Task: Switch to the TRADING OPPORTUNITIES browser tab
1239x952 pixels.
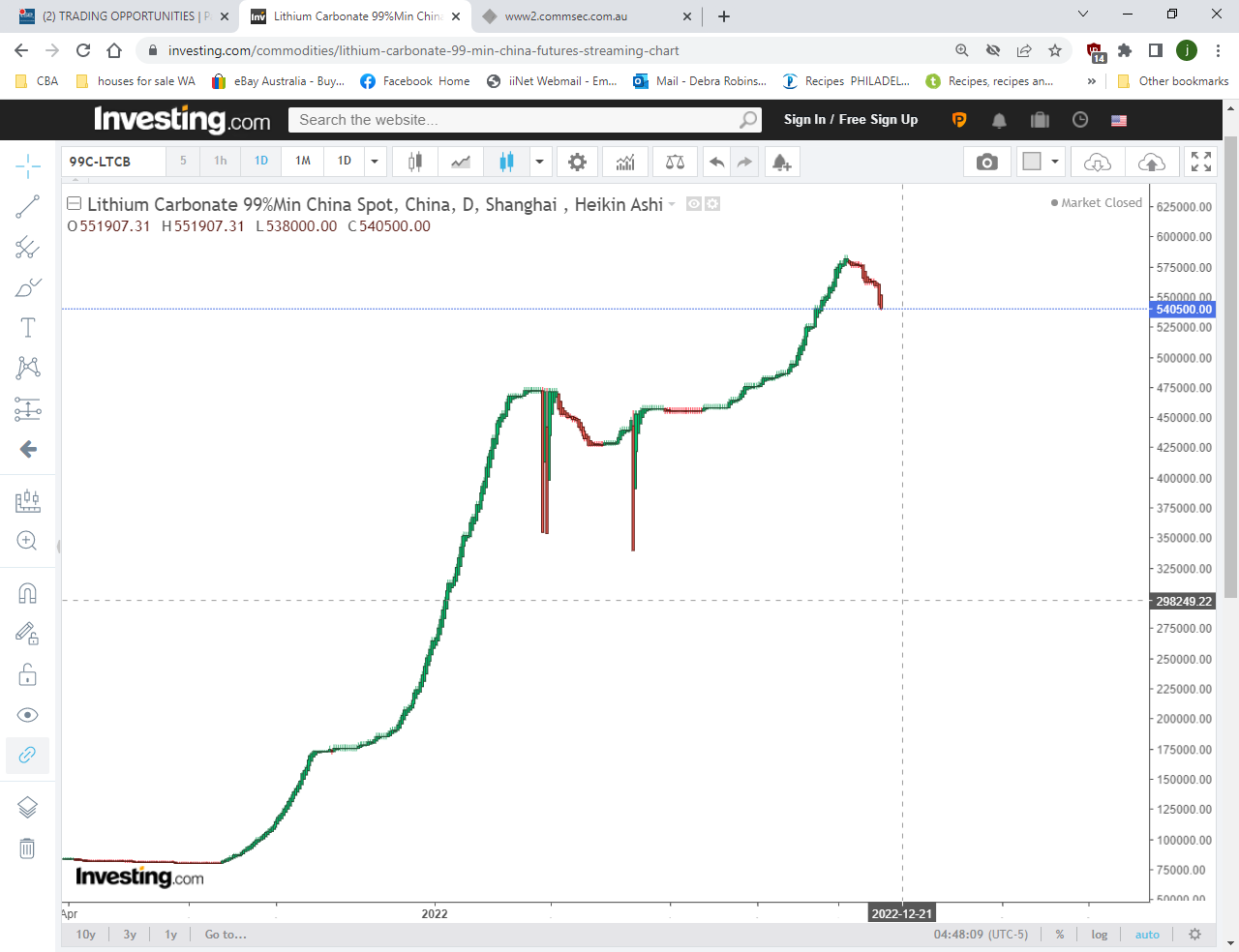Action: click(x=121, y=16)
